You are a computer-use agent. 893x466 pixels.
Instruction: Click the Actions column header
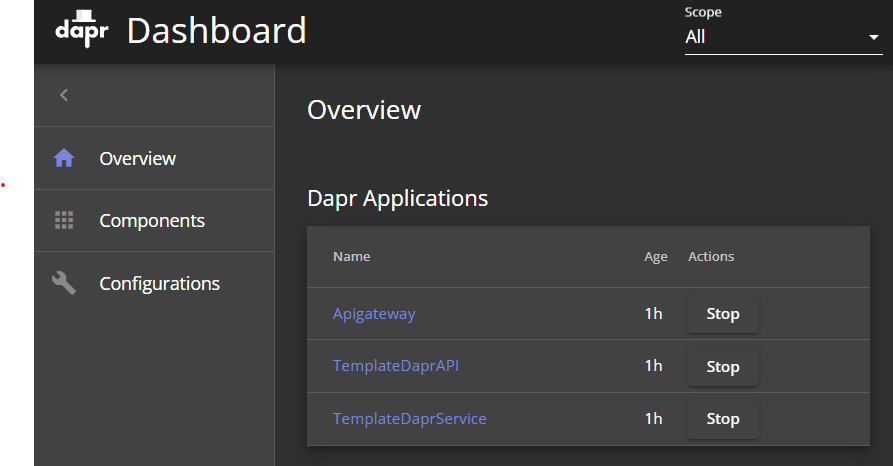(711, 256)
